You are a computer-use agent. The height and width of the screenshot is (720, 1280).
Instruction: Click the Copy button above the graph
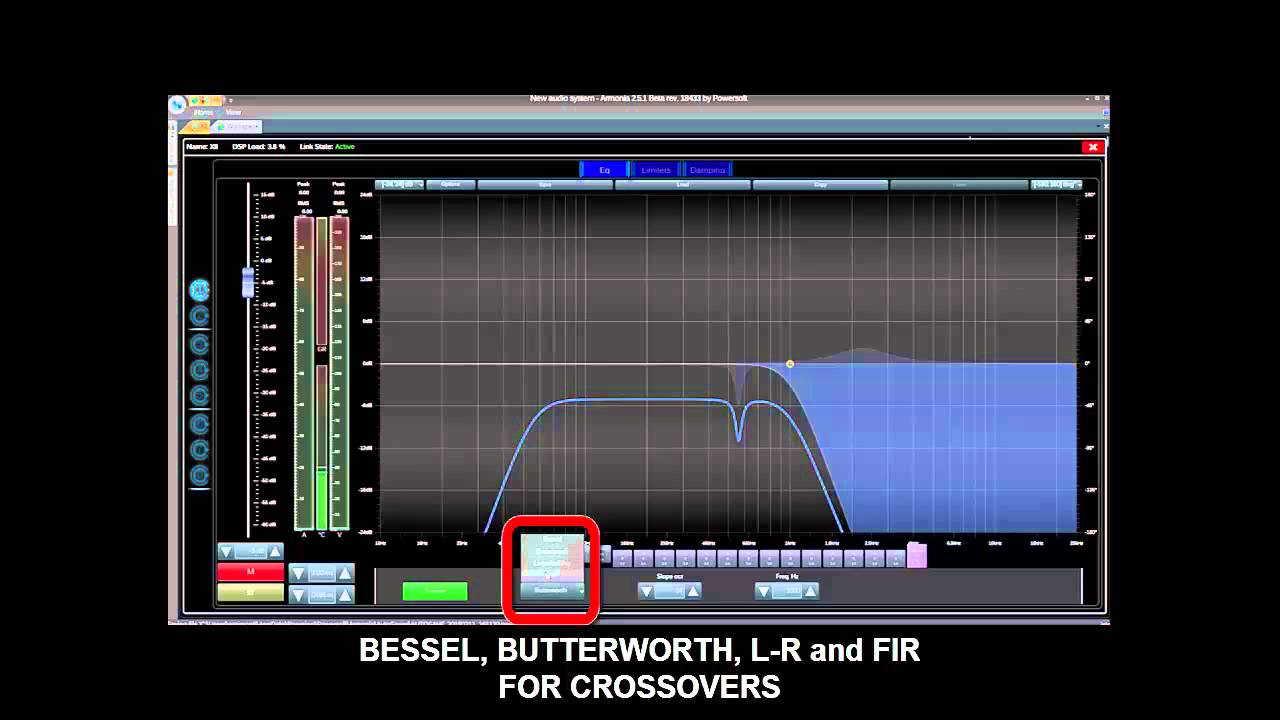coord(820,185)
